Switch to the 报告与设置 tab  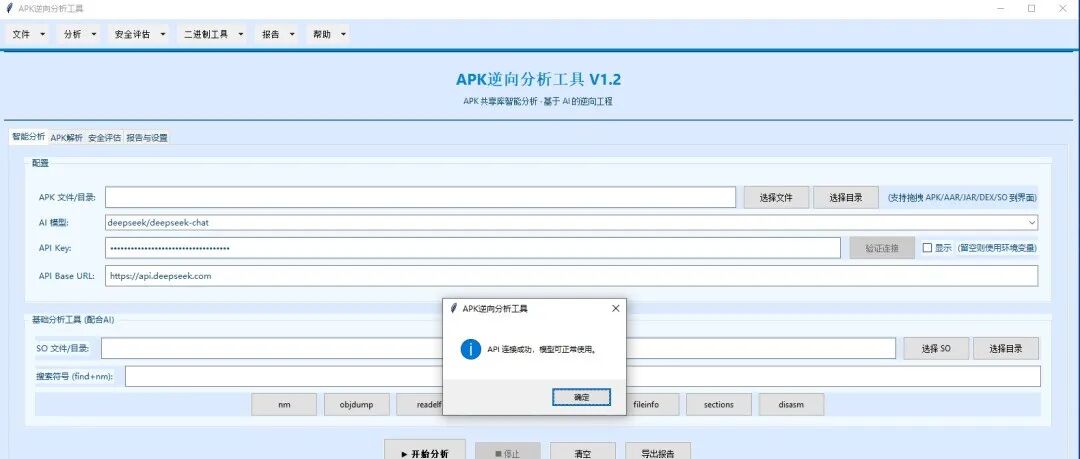[x=147, y=137]
